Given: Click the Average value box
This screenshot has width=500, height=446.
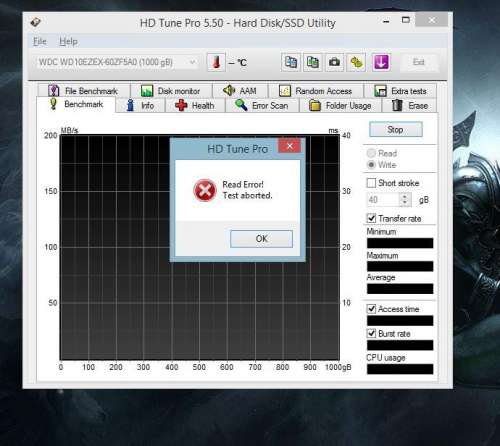Looking at the screenshot, I should tap(400, 289).
